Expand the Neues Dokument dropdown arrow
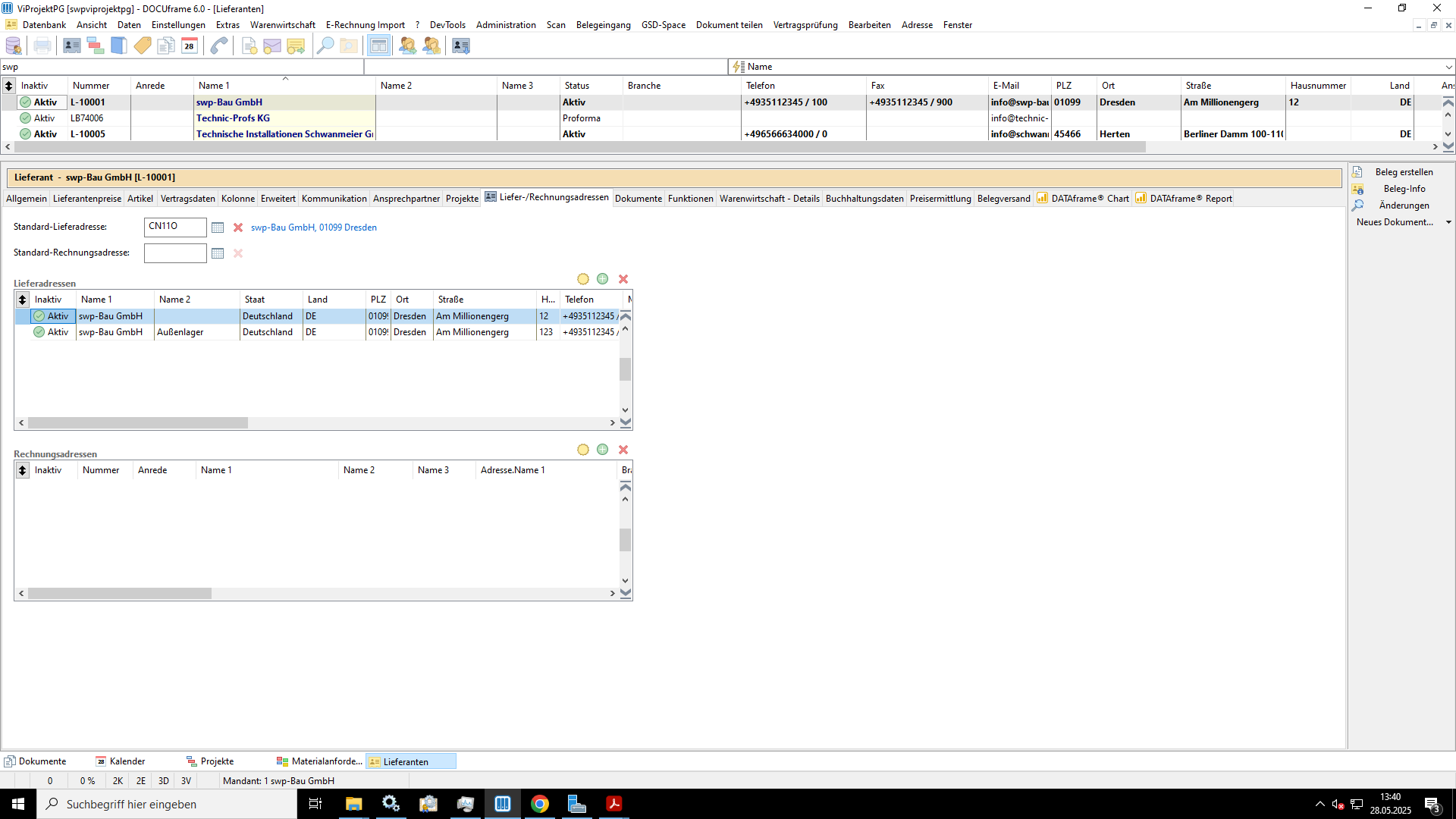 tap(1448, 222)
